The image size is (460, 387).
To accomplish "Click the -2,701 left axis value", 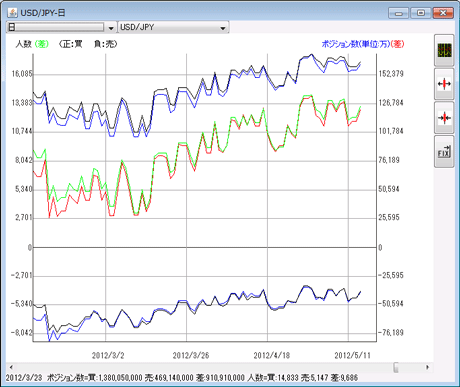I will 22,276.
